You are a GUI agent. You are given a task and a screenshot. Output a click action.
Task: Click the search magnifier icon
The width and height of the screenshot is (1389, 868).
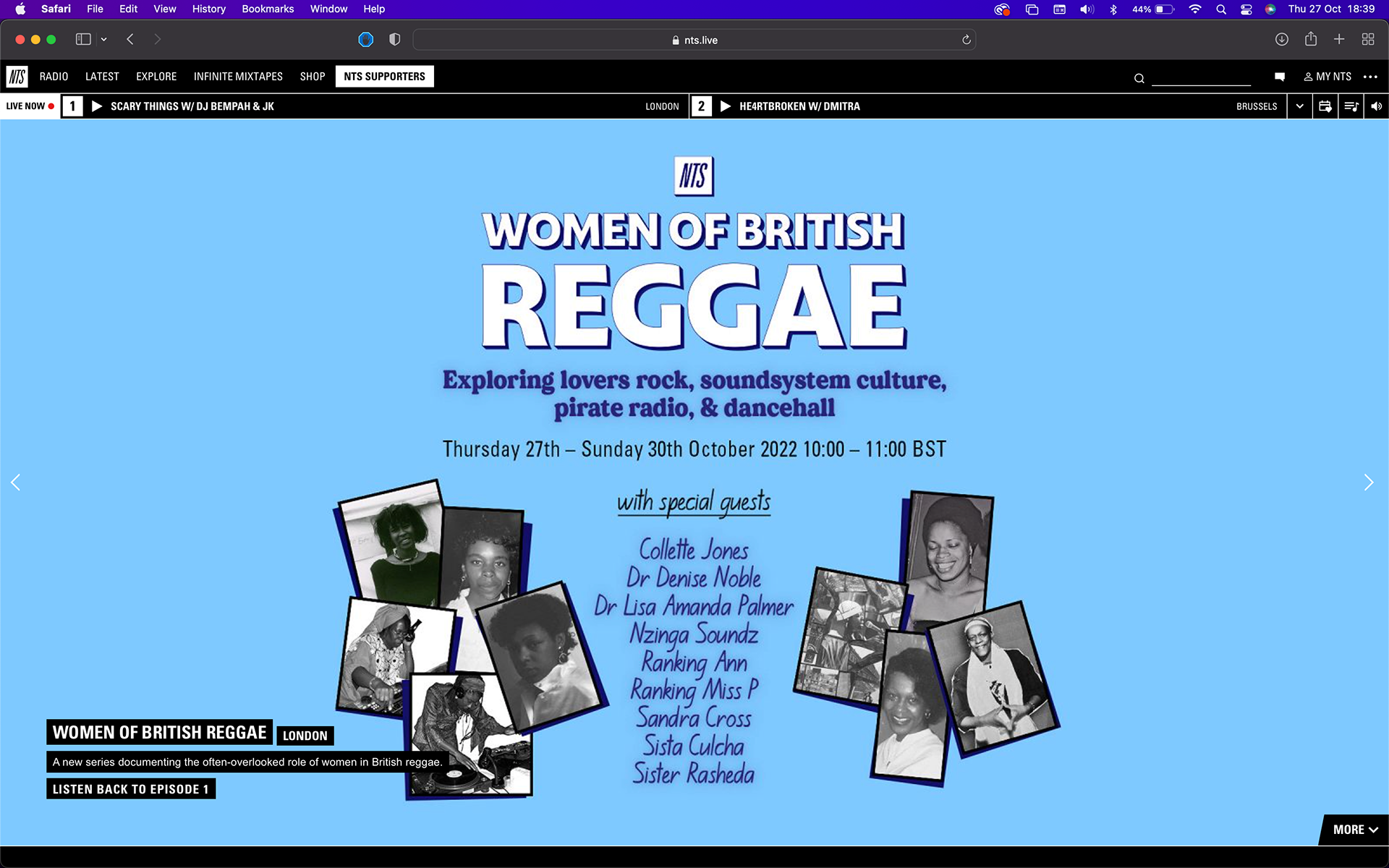[1139, 78]
